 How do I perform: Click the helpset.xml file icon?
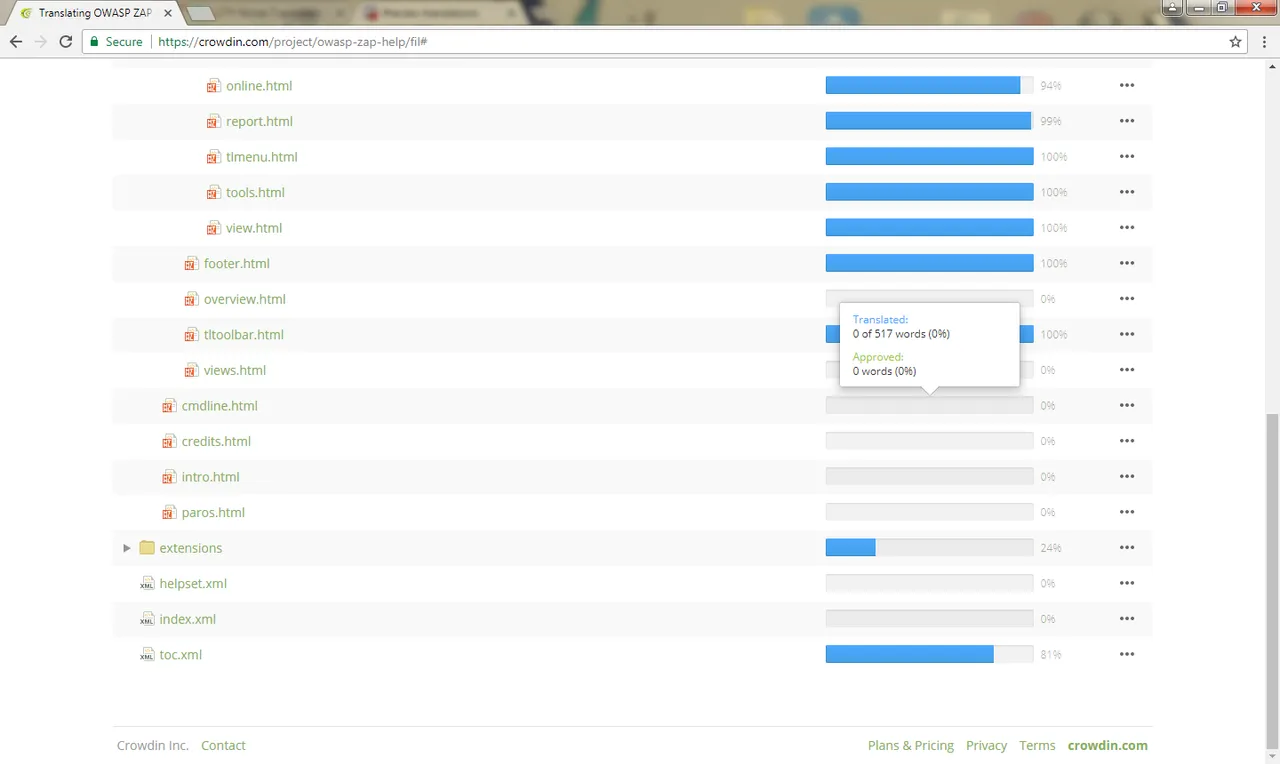[147, 584]
